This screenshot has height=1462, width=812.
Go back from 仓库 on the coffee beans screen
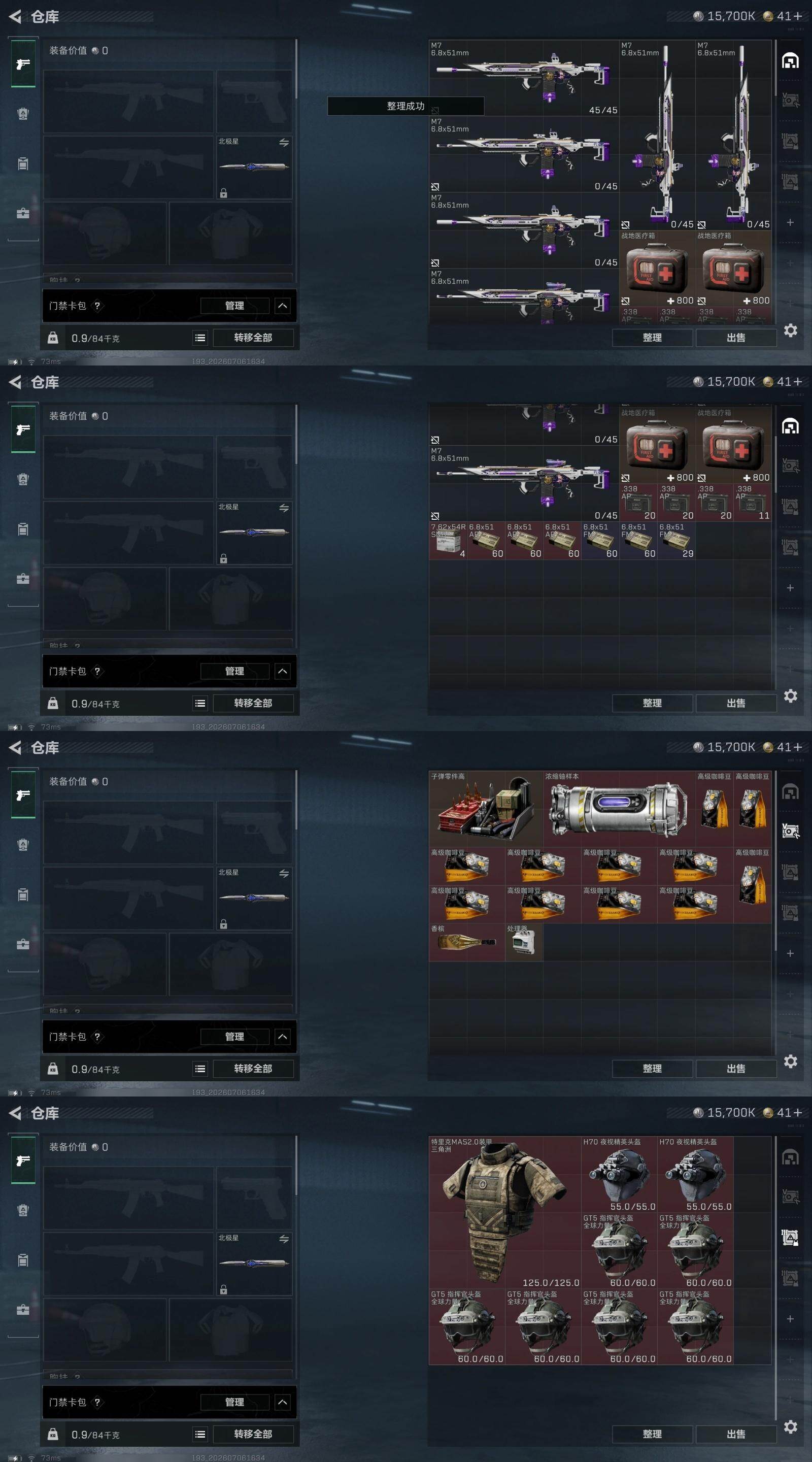15,747
